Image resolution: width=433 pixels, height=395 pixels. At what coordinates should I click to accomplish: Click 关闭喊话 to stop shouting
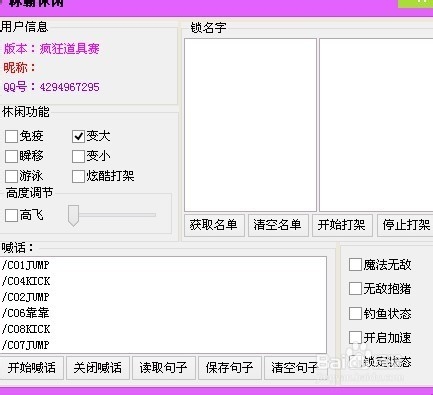pos(98,368)
